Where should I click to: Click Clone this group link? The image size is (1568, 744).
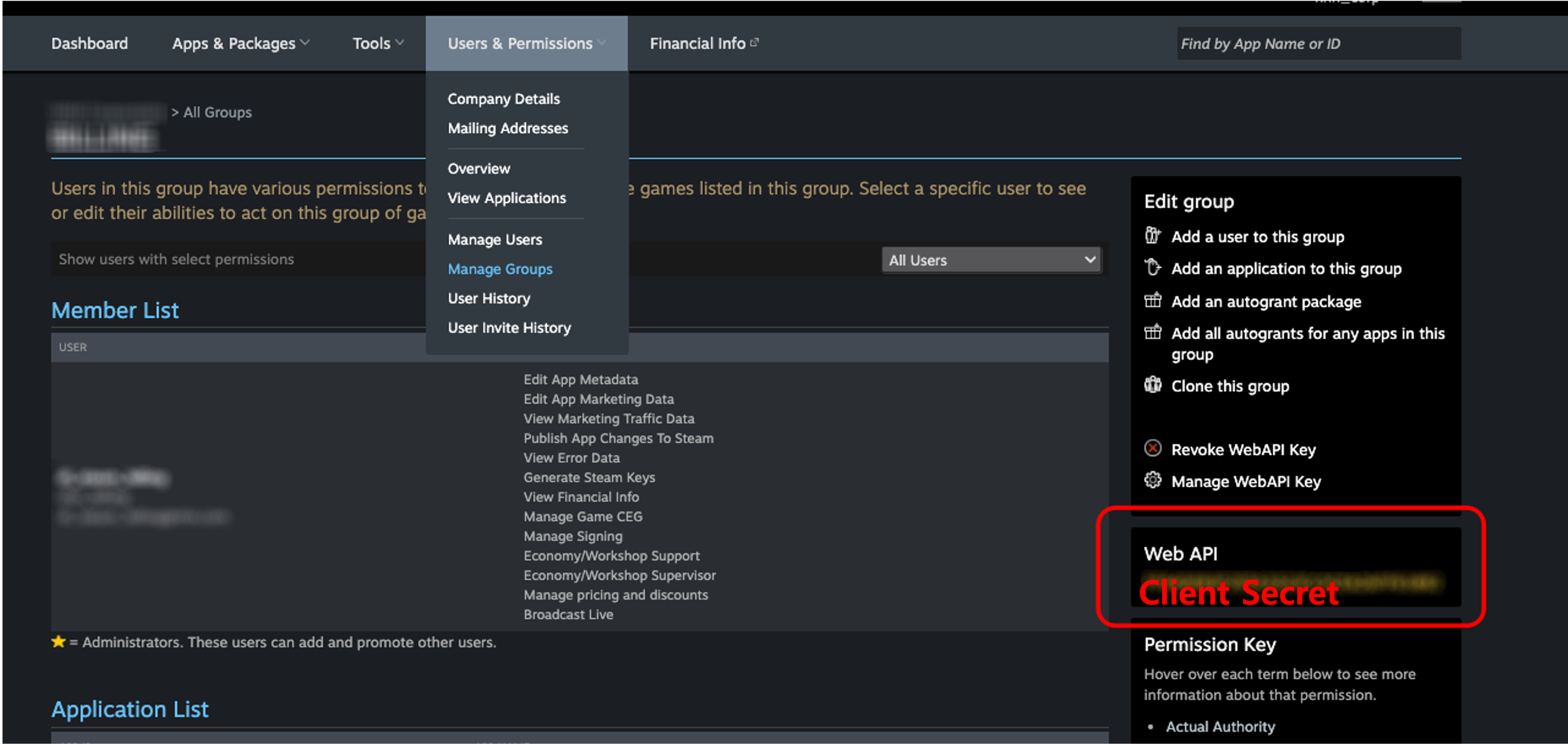click(x=1230, y=386)
